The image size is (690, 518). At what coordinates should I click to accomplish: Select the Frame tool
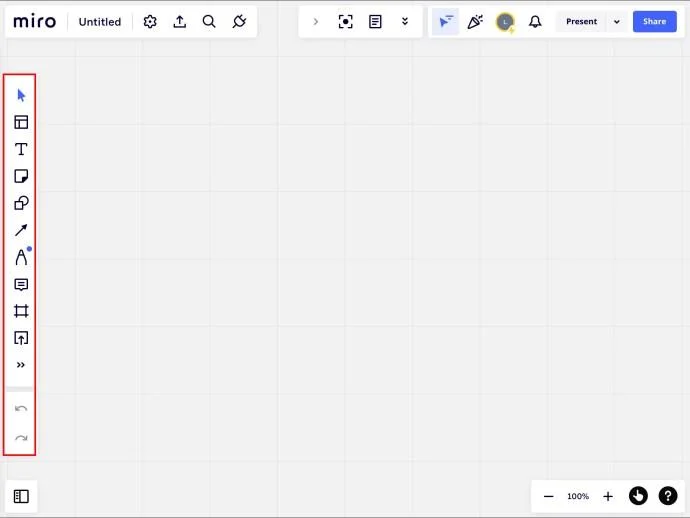(x=21, y=311)
